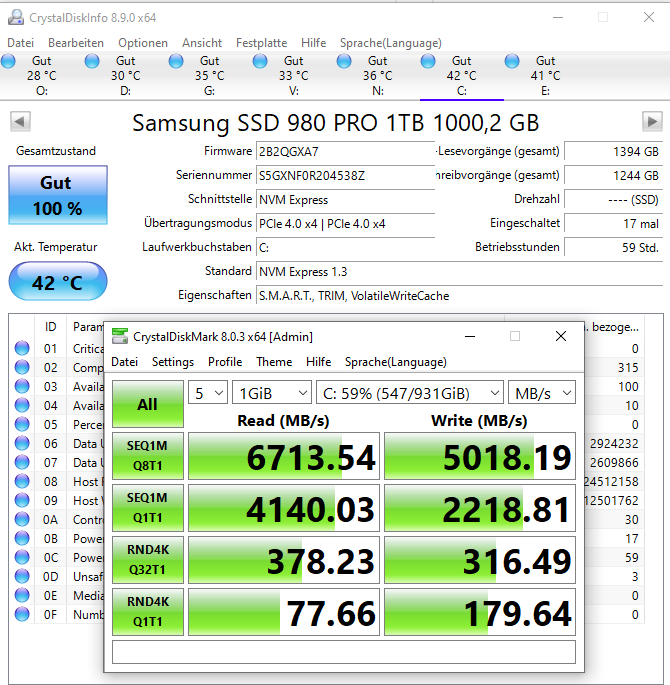
Task: Click status orb of SMART attribute 0C
Action: [x=22, y=557]
